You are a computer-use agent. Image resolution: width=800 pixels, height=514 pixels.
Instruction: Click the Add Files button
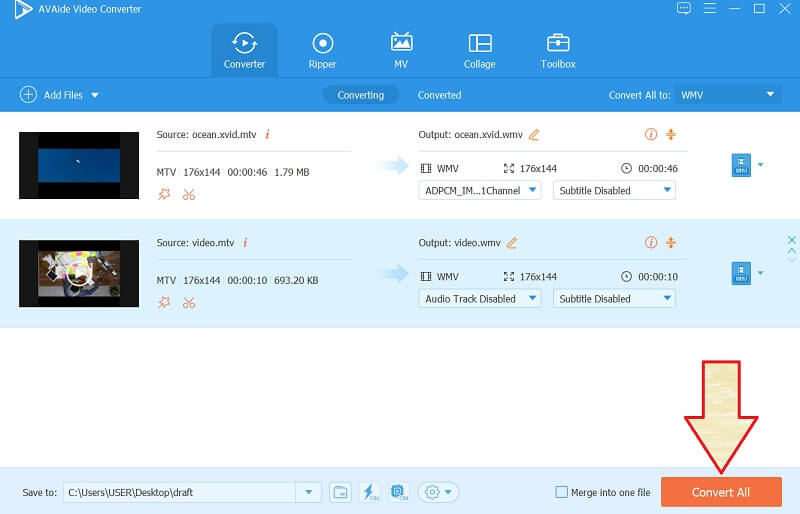point(51,95)
